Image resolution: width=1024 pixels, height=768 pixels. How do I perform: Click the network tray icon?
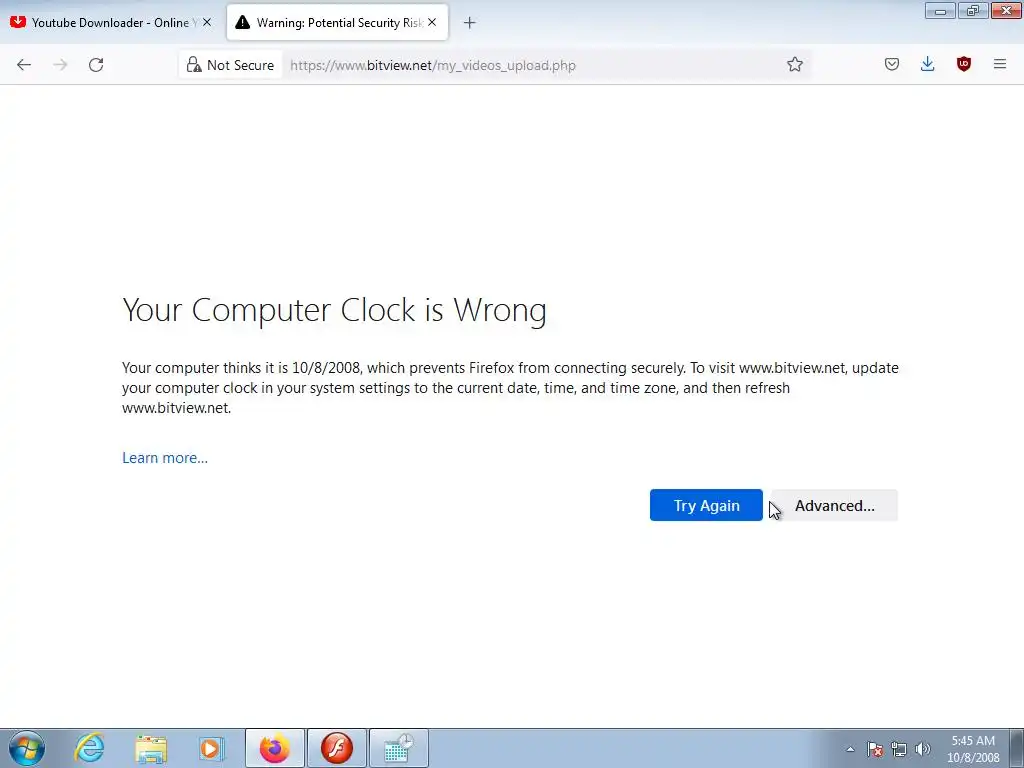[x=899, y=749]
